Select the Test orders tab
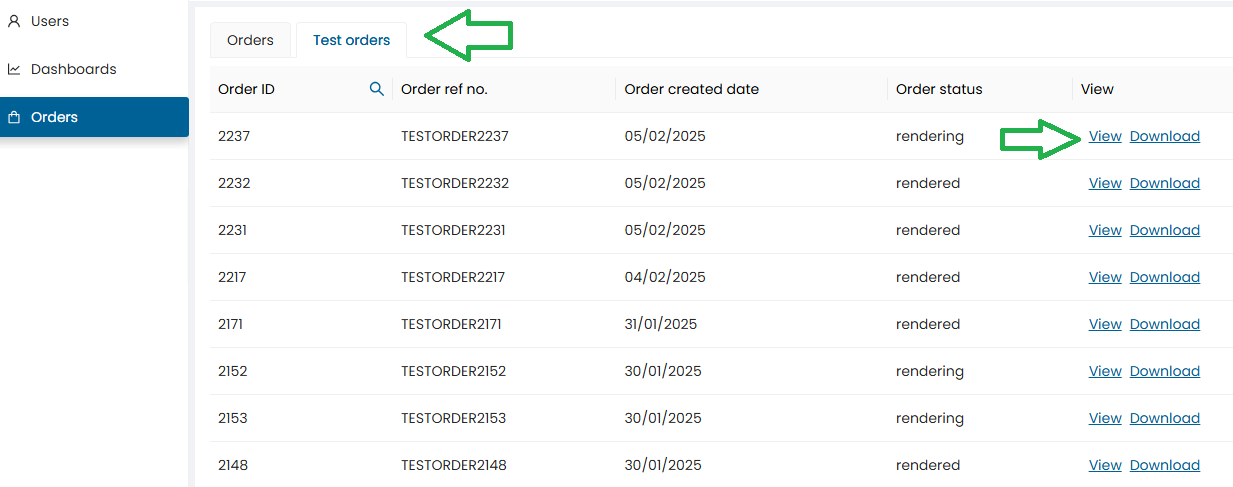The image size is (1233, 487). tap(351, 40)
